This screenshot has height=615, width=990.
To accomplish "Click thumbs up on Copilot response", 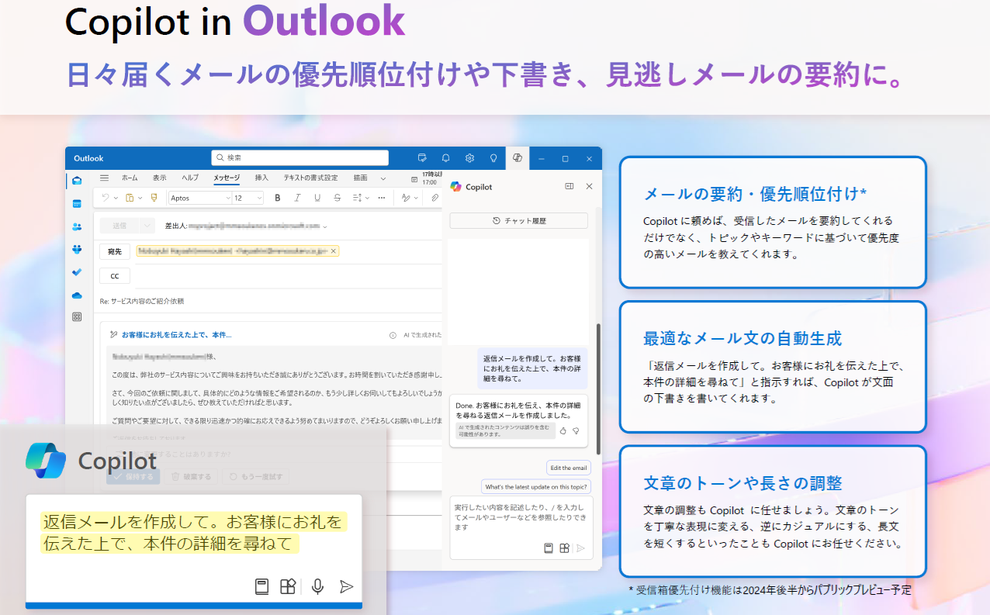I will (563, 431).
